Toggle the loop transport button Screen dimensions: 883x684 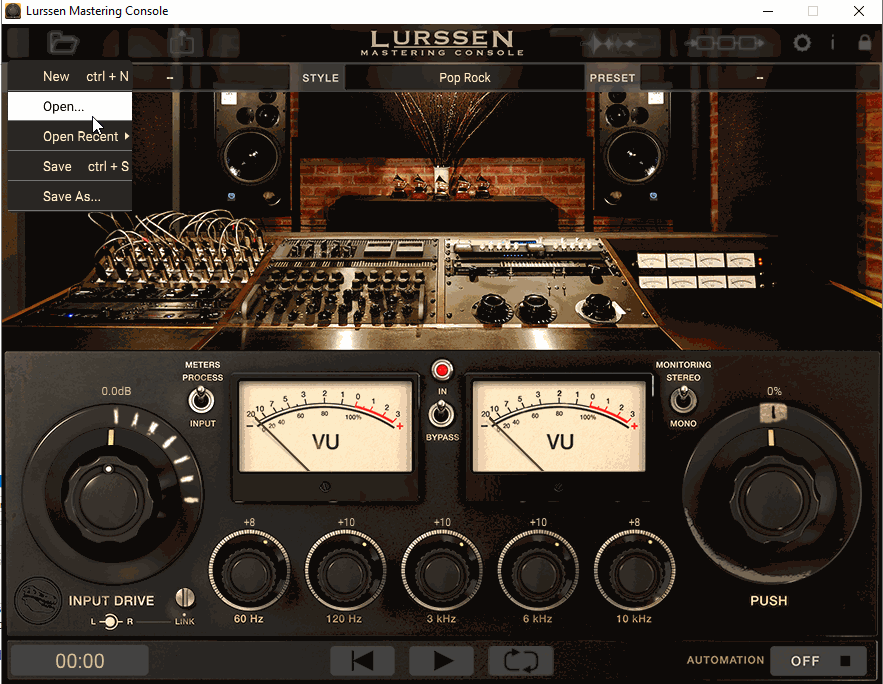[x=521, y=661]
